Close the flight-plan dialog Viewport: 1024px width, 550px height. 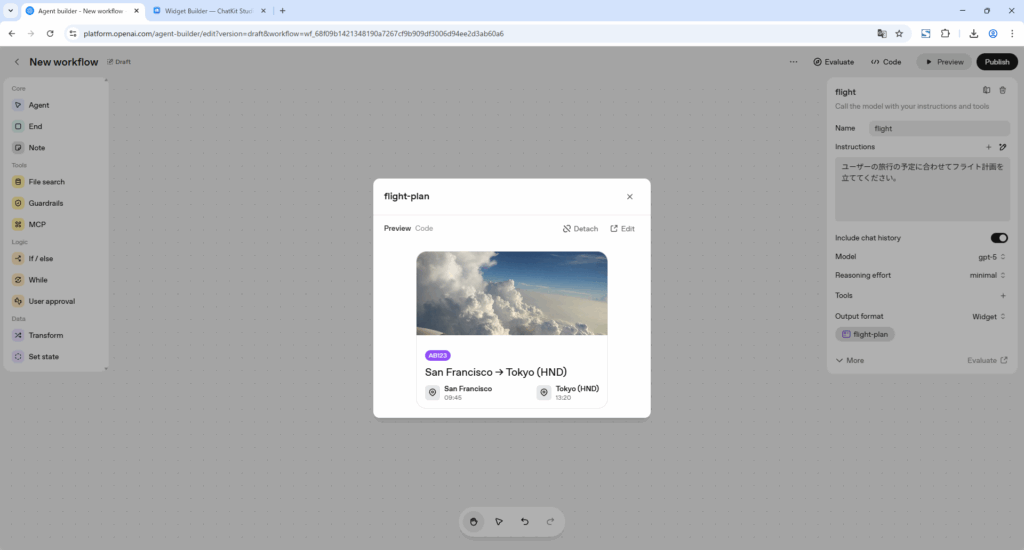tap(629, 197)
